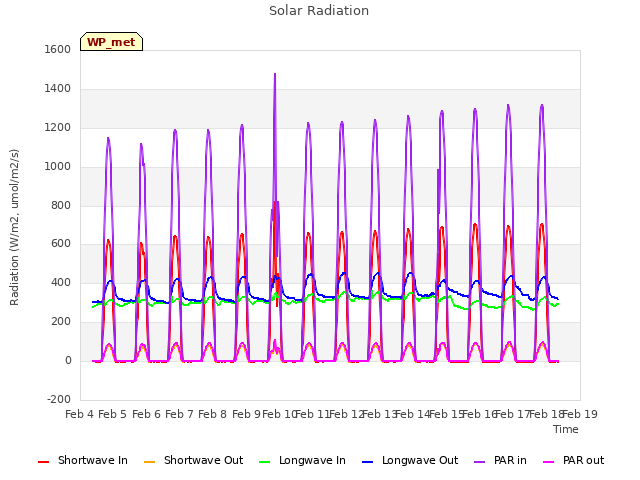Click the -200 y-axis tick label
Viewport: 640px width, 480px height.
59,399
